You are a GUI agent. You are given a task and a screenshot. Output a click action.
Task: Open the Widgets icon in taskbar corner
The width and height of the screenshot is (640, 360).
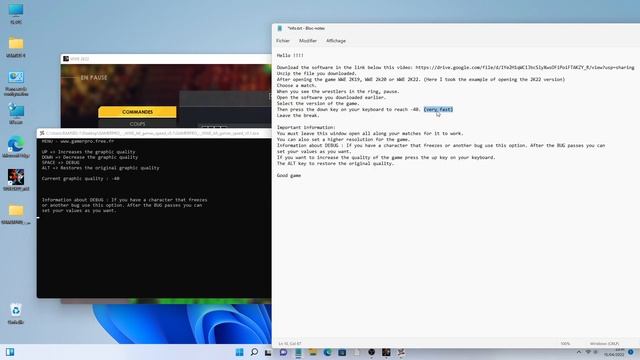[10, 352]
